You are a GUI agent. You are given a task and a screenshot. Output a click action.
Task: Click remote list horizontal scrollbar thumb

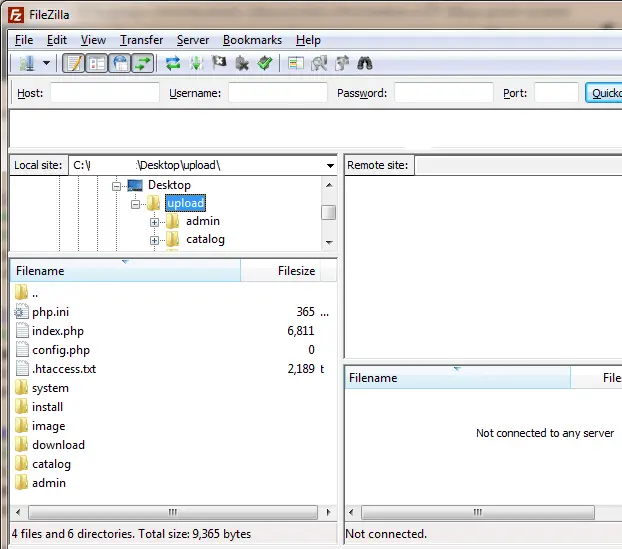pyautogui.click(x=478, y=512)
